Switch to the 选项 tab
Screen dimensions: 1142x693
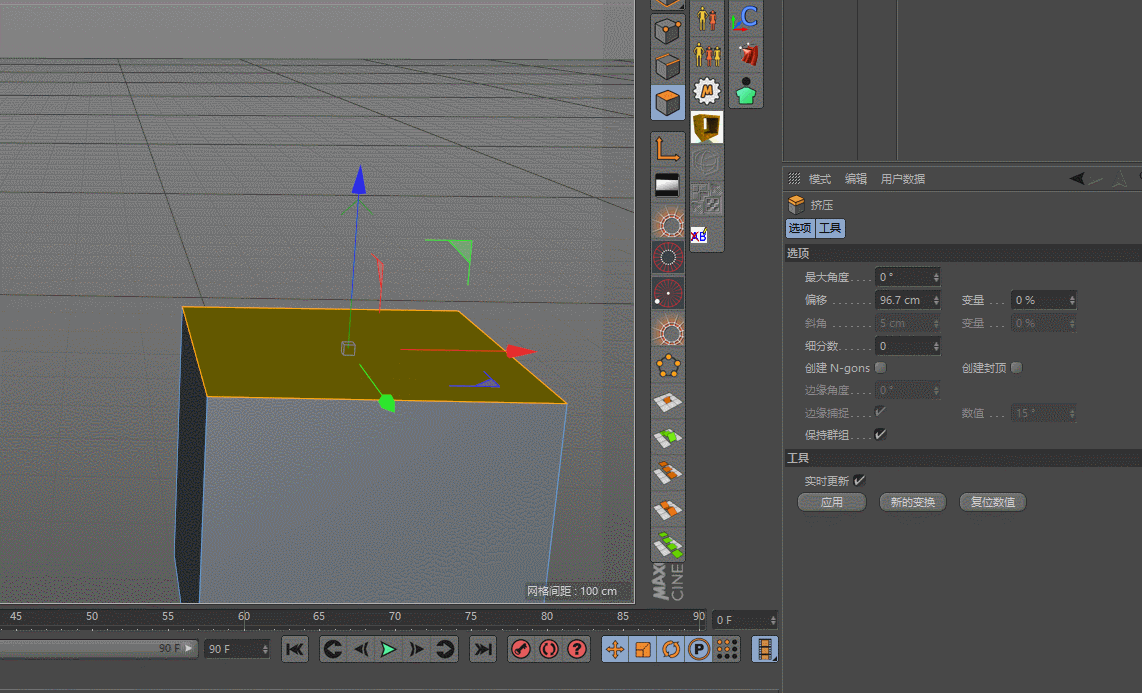800,228
